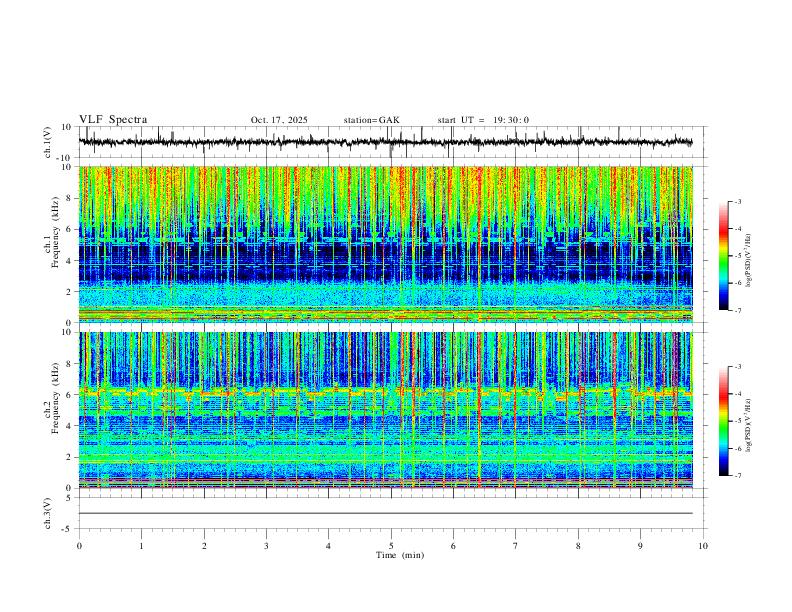Click the "ch.1(V)" waveform axis label
This screenshot has width=792, height=612.
coord(48,142)
